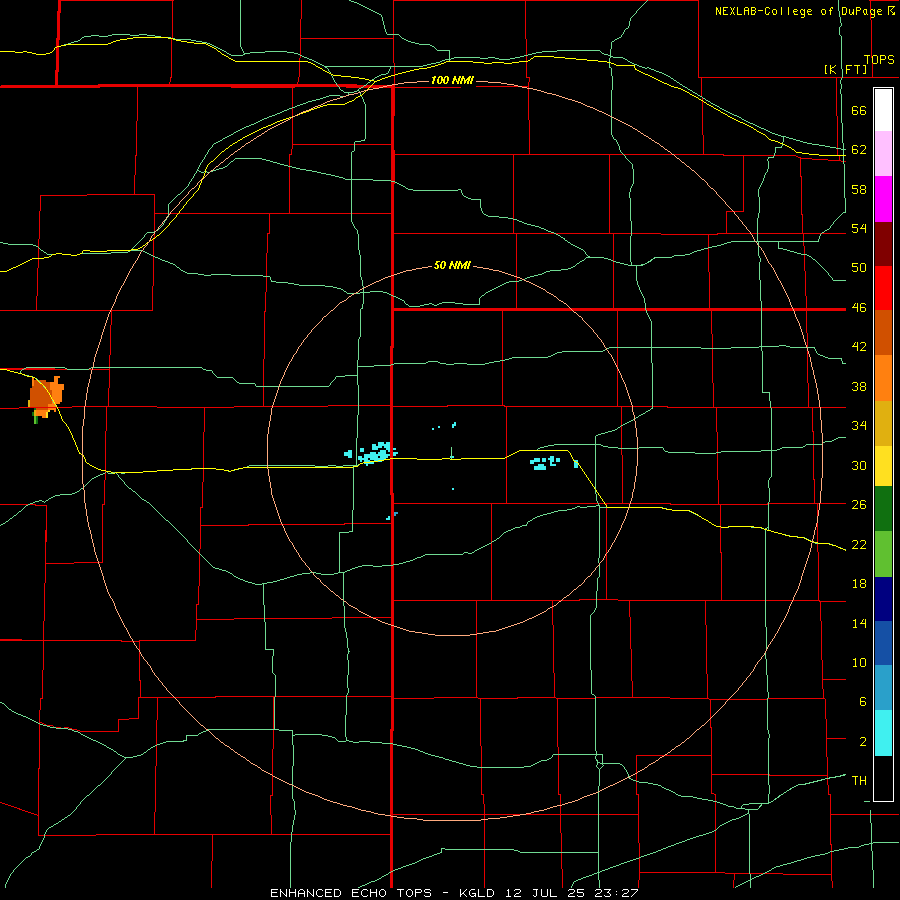Image resolution: width=900 pixels, height=900 pixels.
Task: Click the medium blue legend swatch
Action: pyautogui.click(x=883, y=643)
